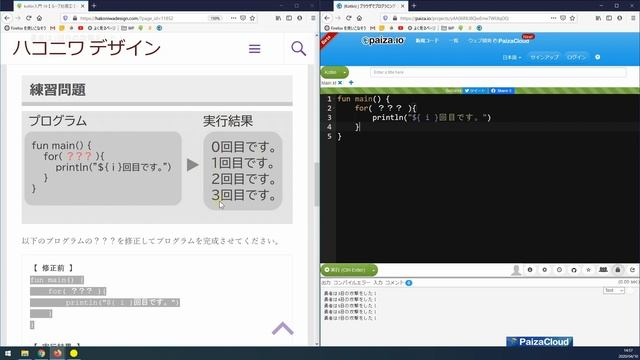Open the PaizaCloud web development link
Screen dimensions: 640x360
click(x=499, y=40)
